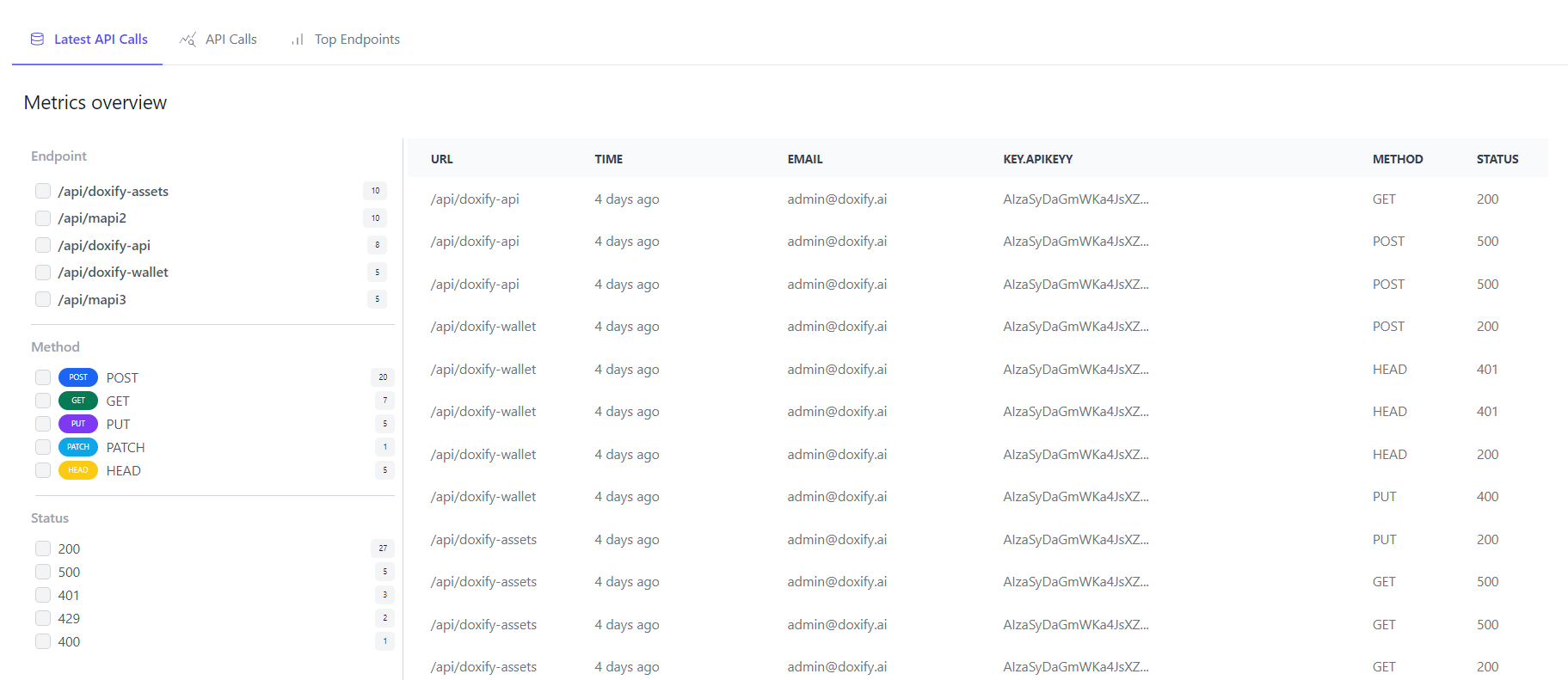
Task: Click the count badge 8 next to /api/doxify-api
Action: (377, 245)
